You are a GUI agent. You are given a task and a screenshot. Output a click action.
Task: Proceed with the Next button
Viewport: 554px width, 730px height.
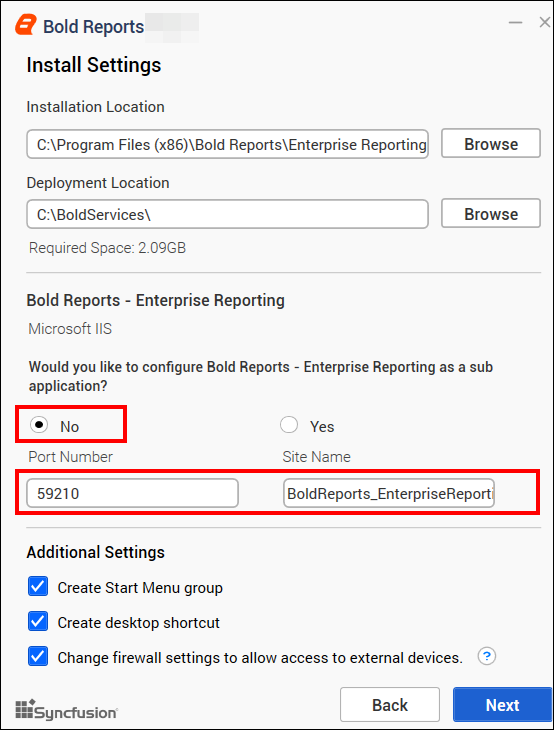pyautogui.click(x=502, y=704)
